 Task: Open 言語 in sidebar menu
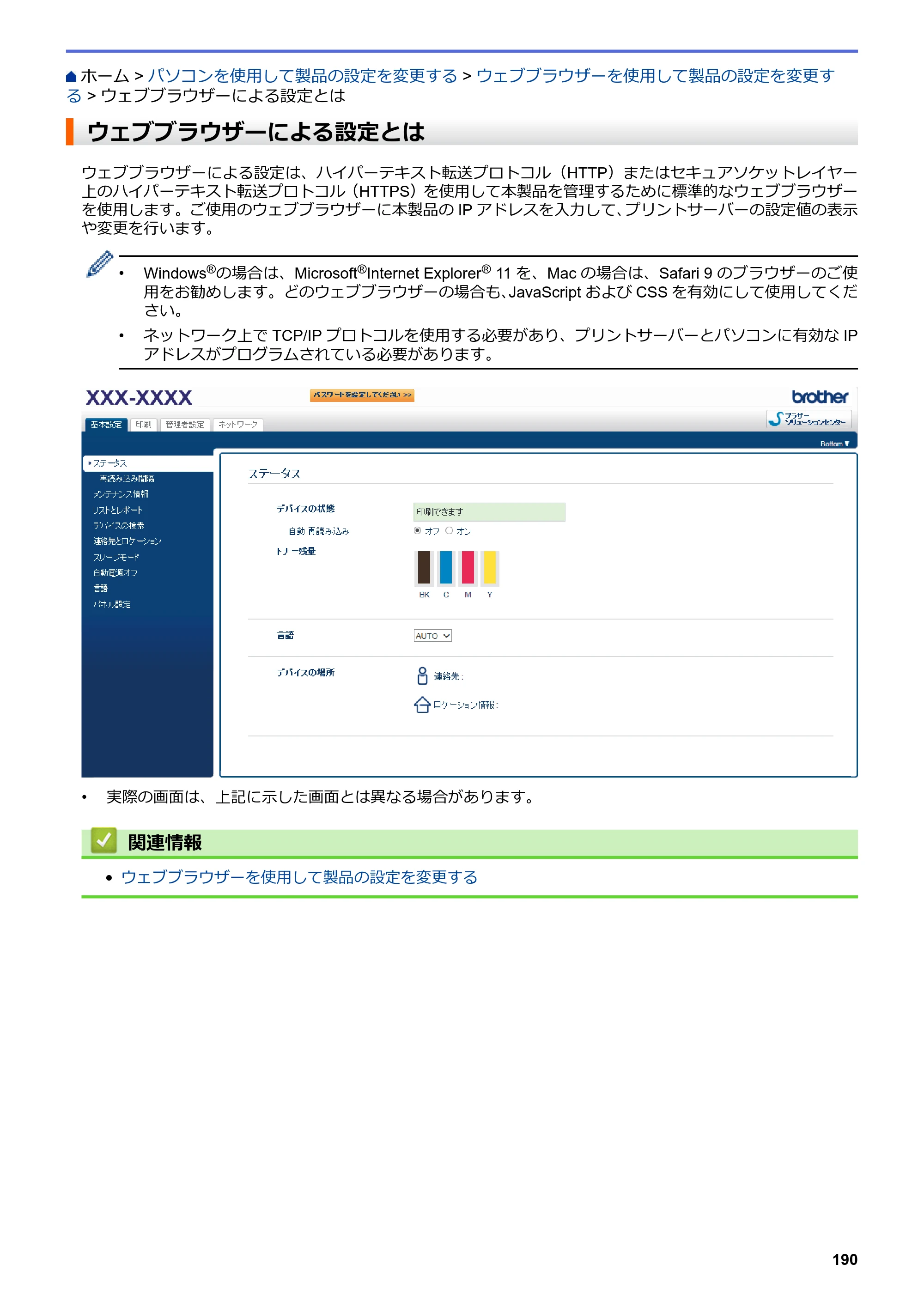101,589
